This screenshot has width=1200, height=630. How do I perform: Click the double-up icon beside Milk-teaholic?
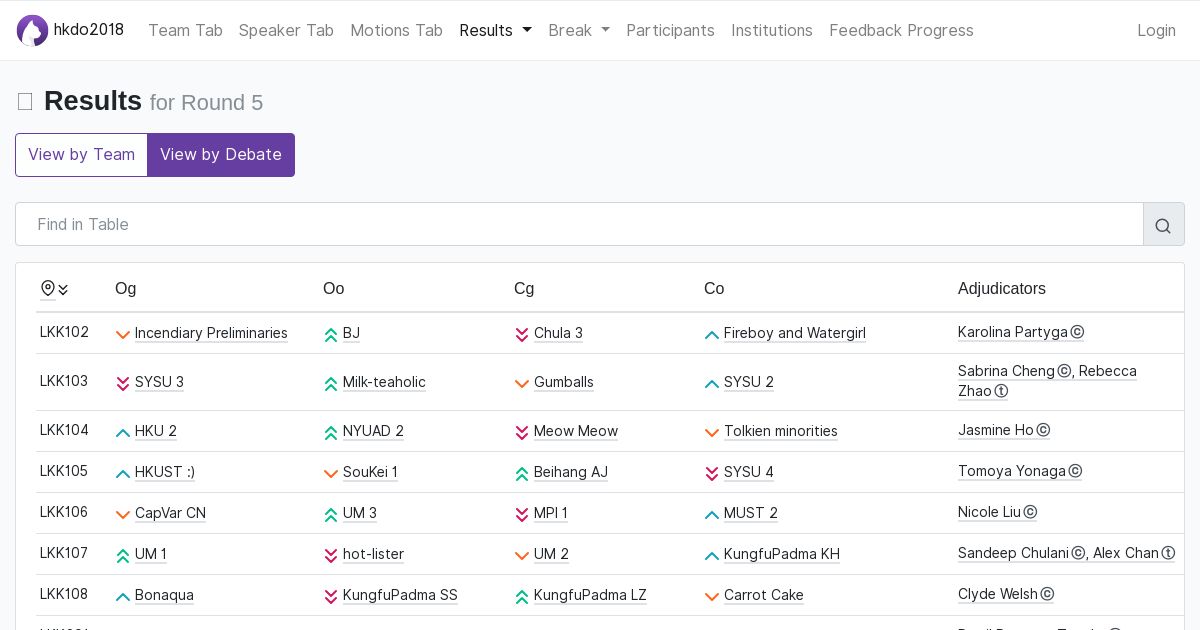pyautogui.click(x=331, y=383)
